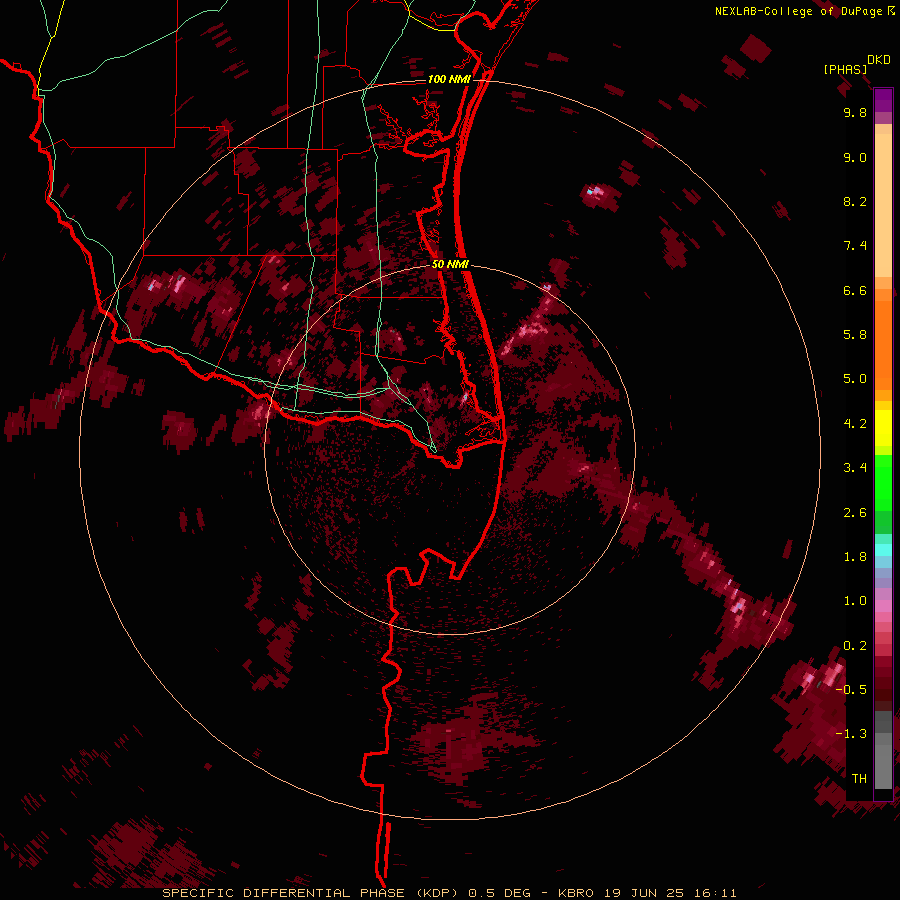Click the 19 JUN 25 date text
Viewport: 900px width, 900px height.
coord(645,893)
